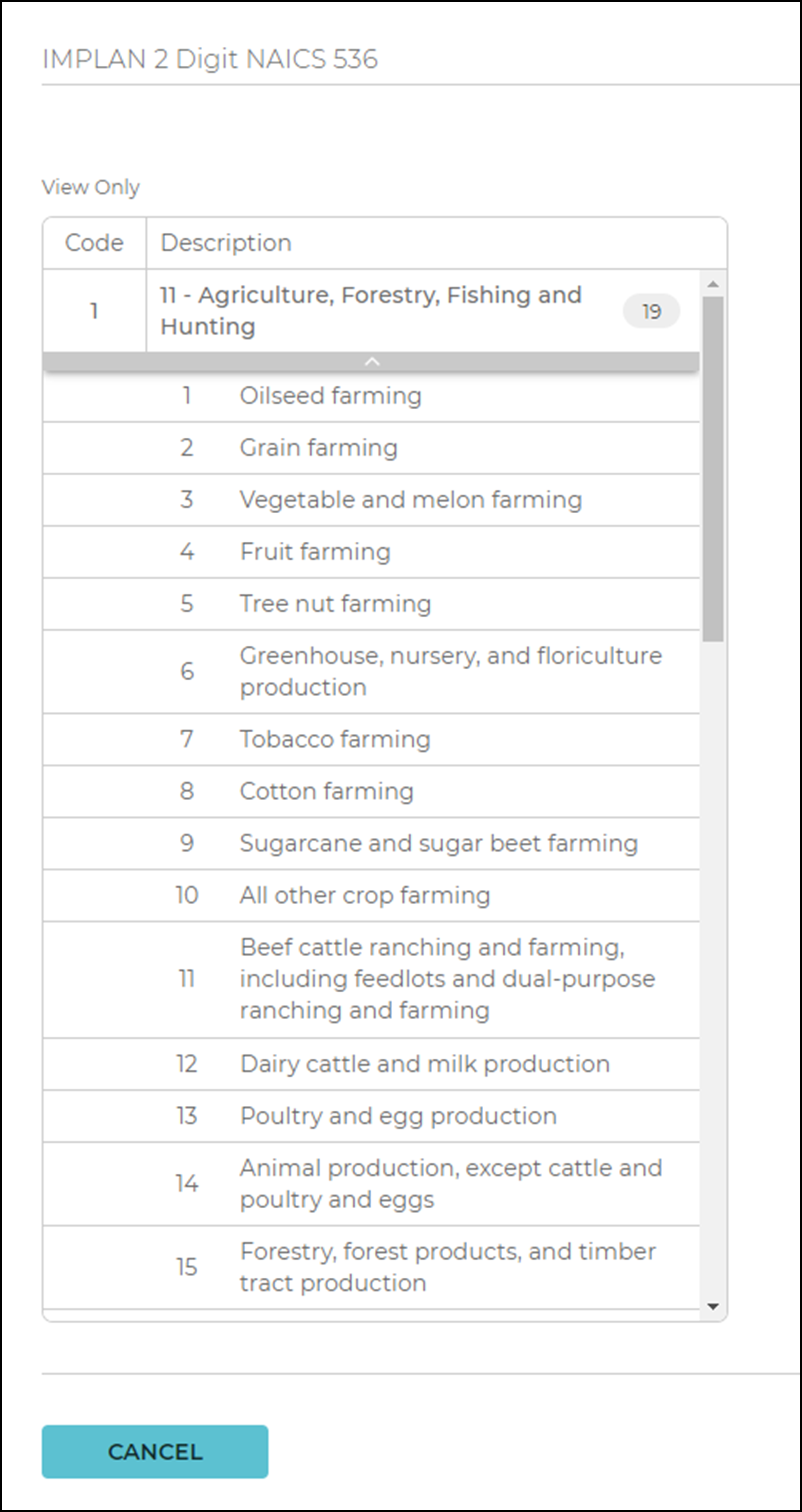Viewport: 802px width, 1512px height.
Task: Click the Description column header
Action: point(225,242)
